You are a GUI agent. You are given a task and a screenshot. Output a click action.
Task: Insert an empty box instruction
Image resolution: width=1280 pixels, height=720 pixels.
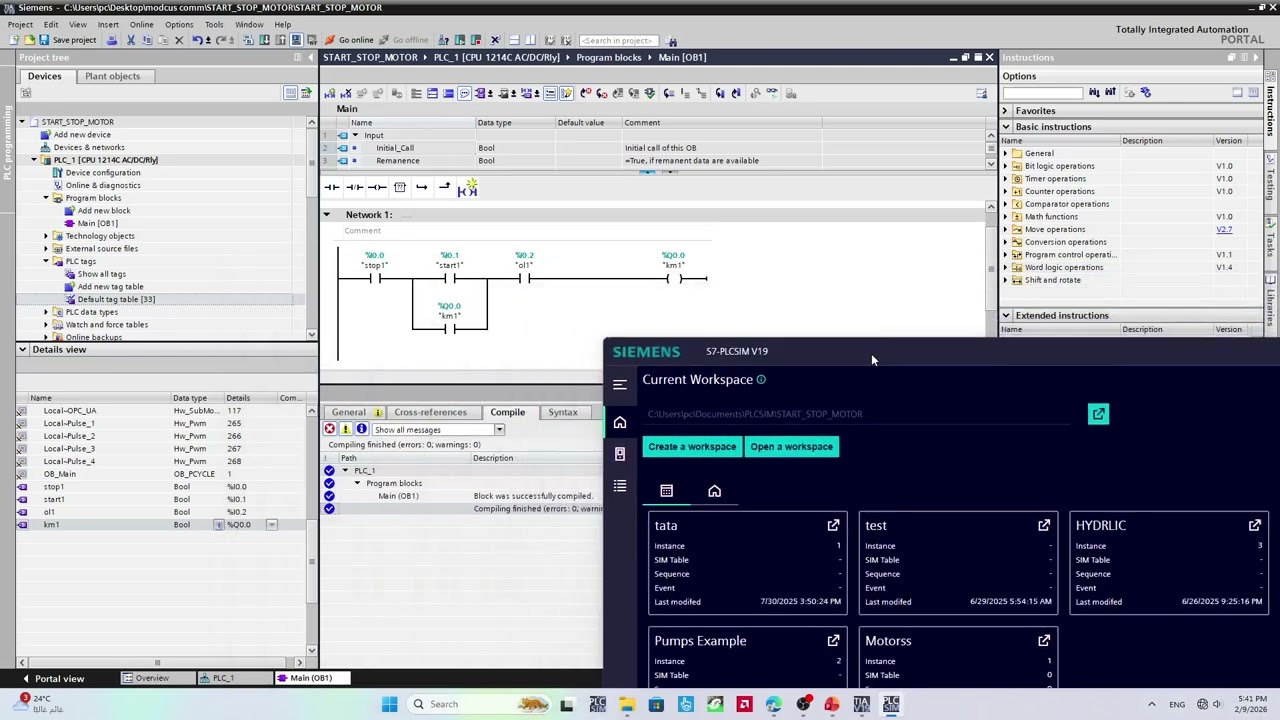coord(400,187)
